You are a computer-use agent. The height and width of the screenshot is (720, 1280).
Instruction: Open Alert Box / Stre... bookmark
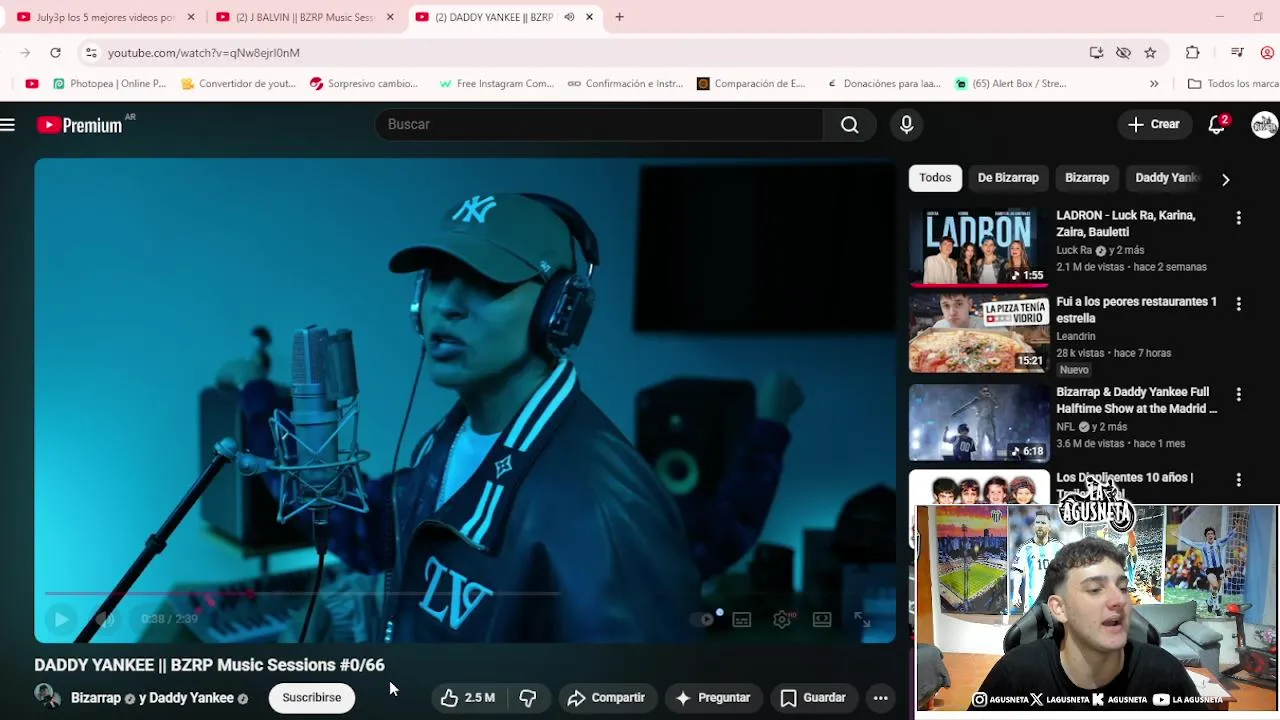click(x=1011, y=84)
